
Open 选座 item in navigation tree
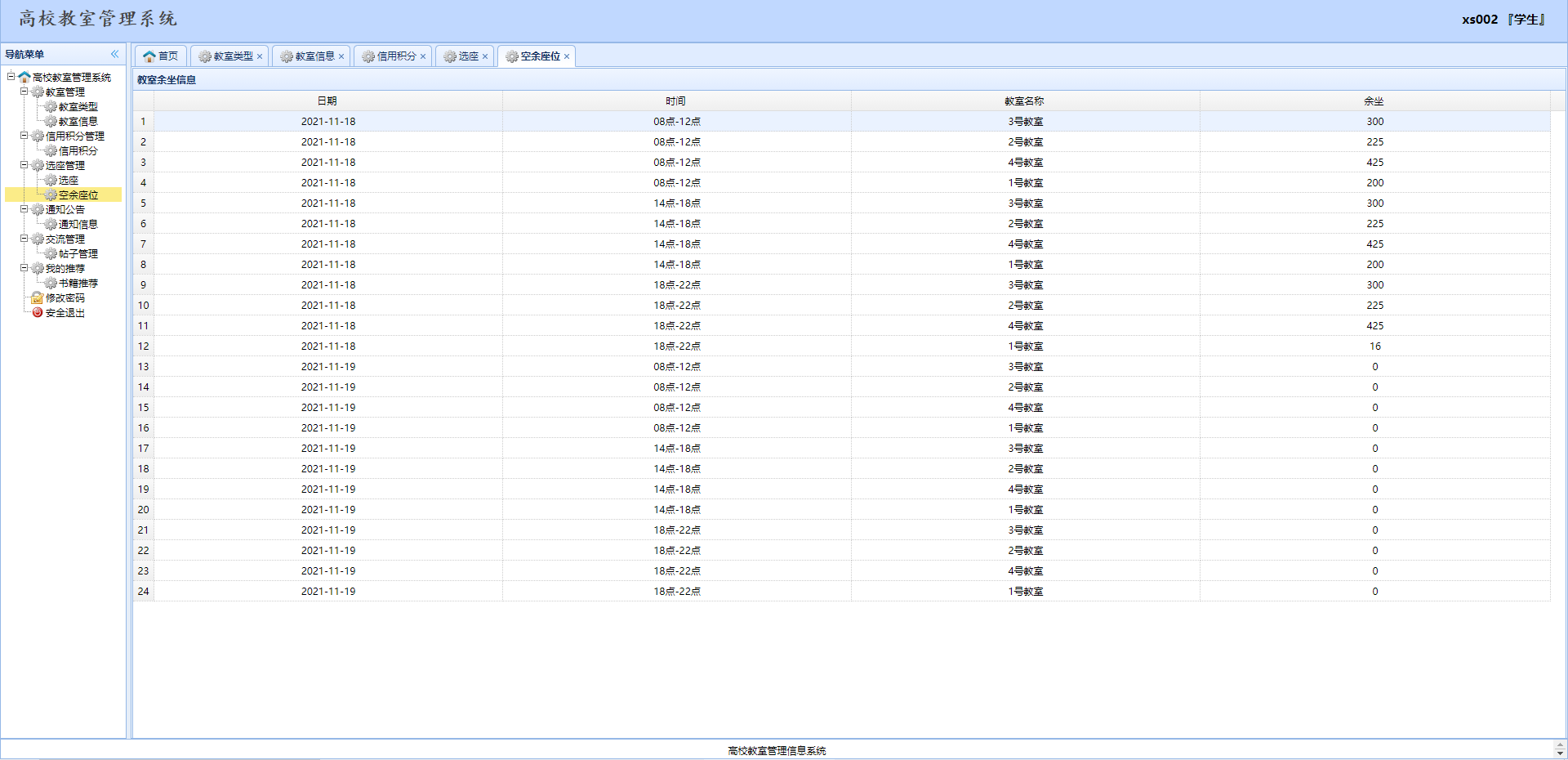point(69,181)
